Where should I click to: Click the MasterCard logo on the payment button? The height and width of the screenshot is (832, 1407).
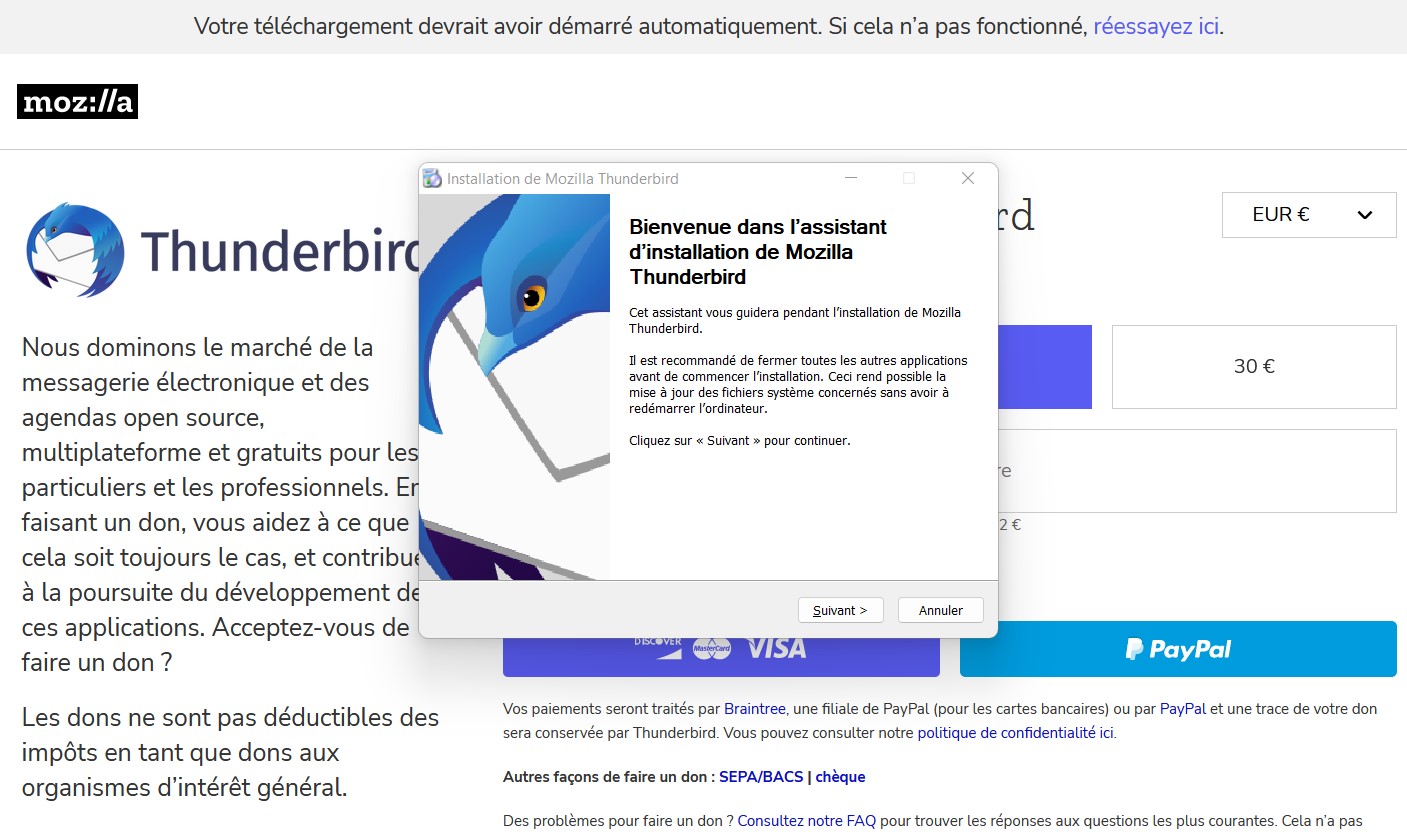click(712, 649)
